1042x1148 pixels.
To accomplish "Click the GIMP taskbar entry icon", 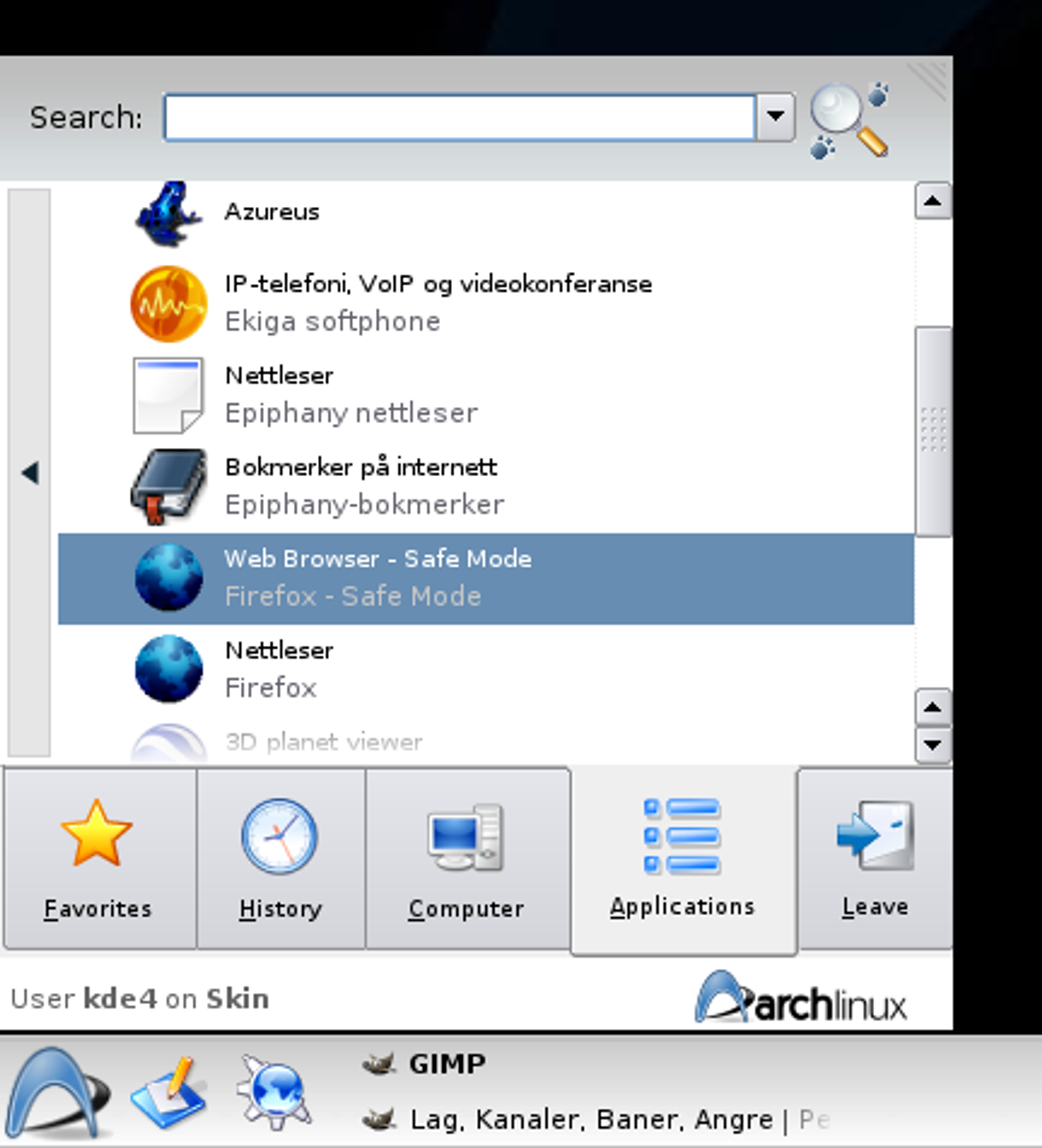I will click(379, 1064).
